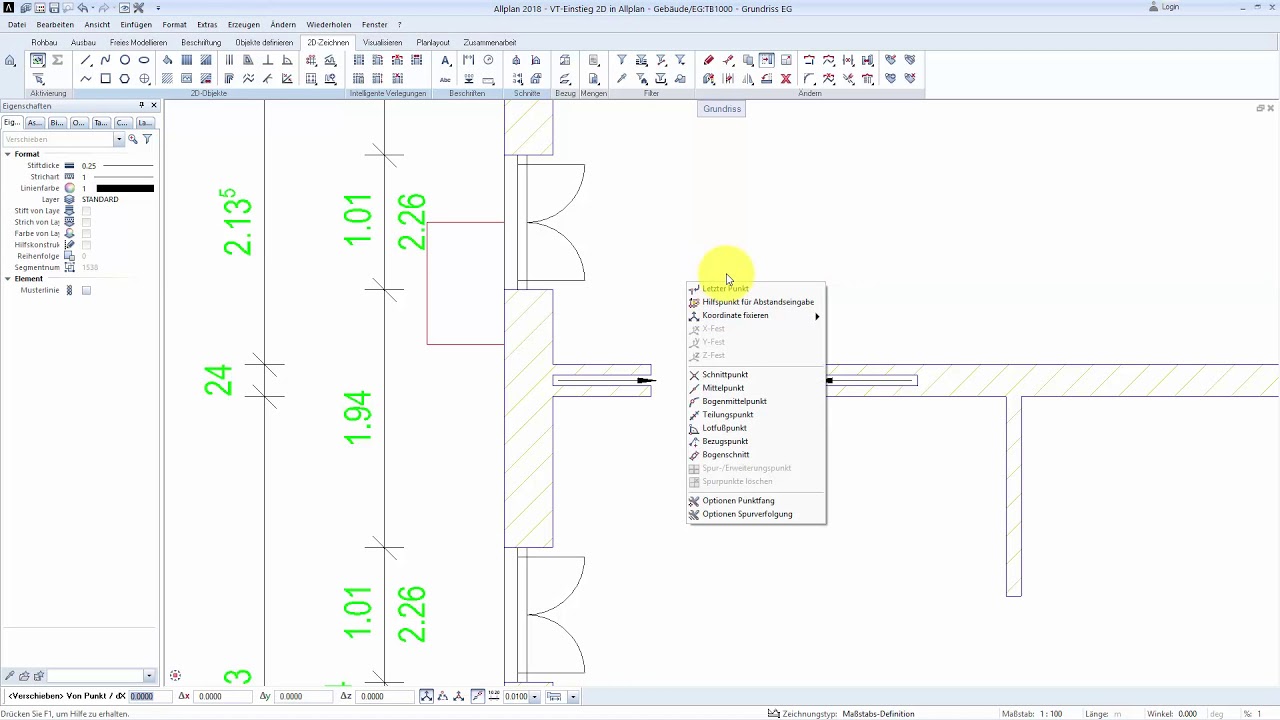Open the Ansicht menu
This screenshot has width=1280, height=720.
point(97,24)
